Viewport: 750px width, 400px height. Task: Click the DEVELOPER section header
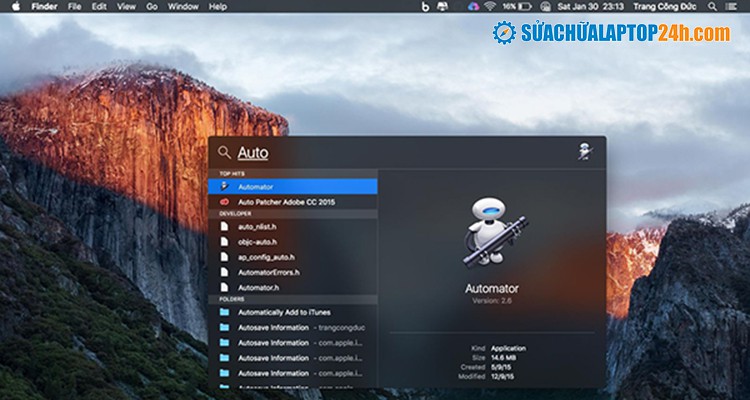click(235, 214)
